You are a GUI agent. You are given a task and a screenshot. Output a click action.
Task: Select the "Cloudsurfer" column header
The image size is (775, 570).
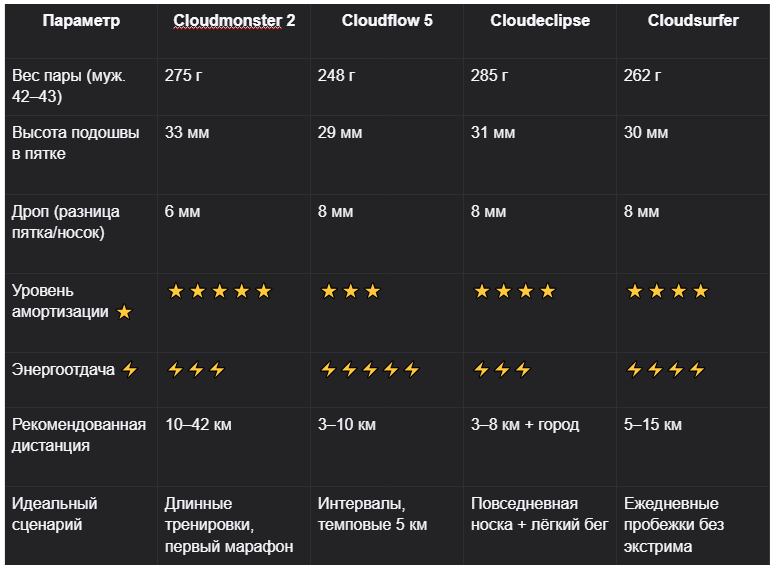(693, 20)
